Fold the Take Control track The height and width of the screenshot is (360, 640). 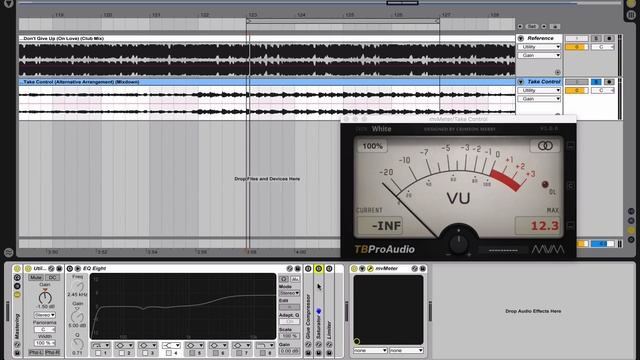tap(521, 82)
